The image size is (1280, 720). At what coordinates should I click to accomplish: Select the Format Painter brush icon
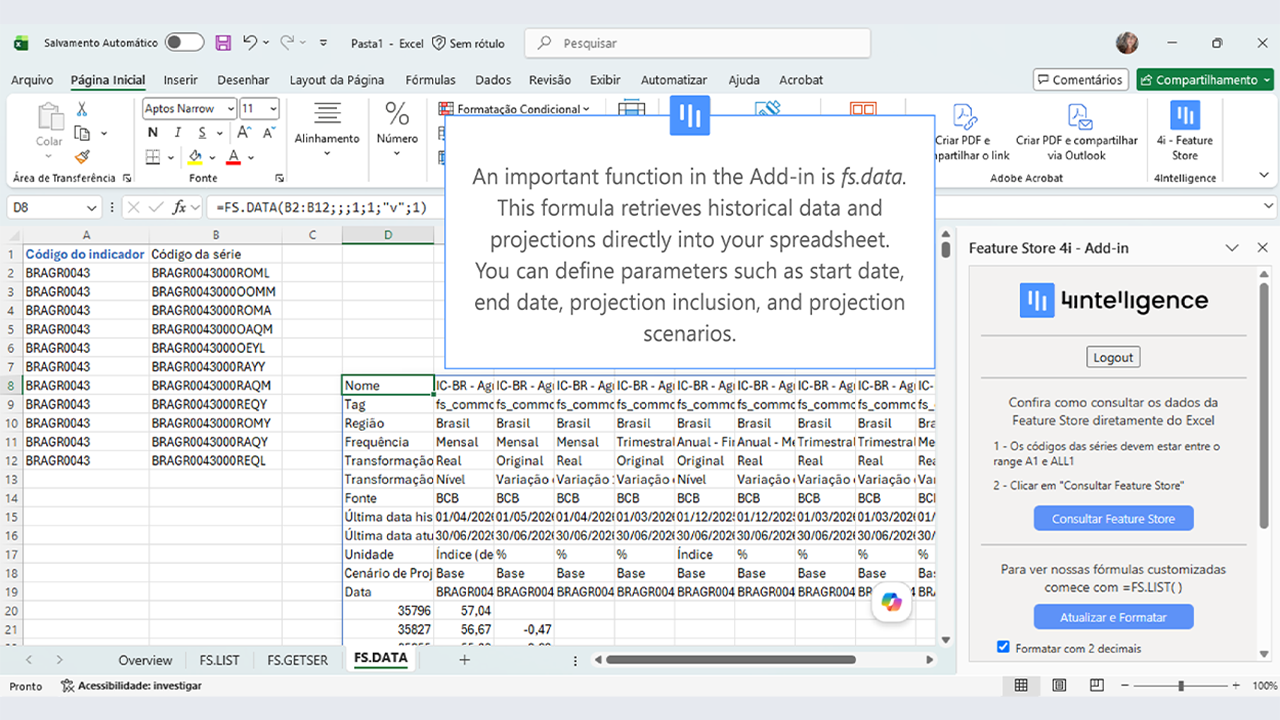pyautogui.click(x=82, y=156)
